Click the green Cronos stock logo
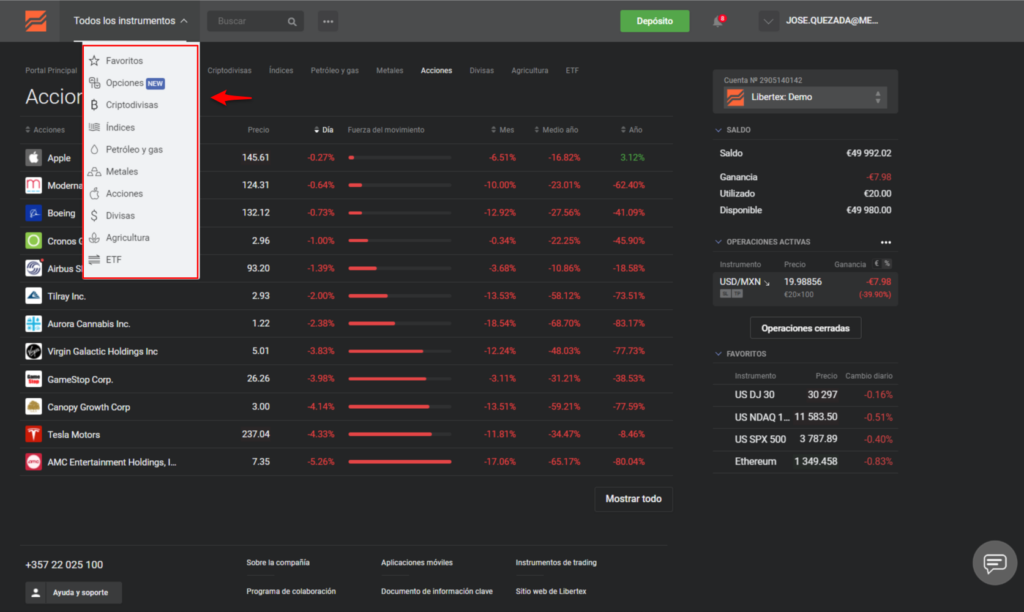 33,240
